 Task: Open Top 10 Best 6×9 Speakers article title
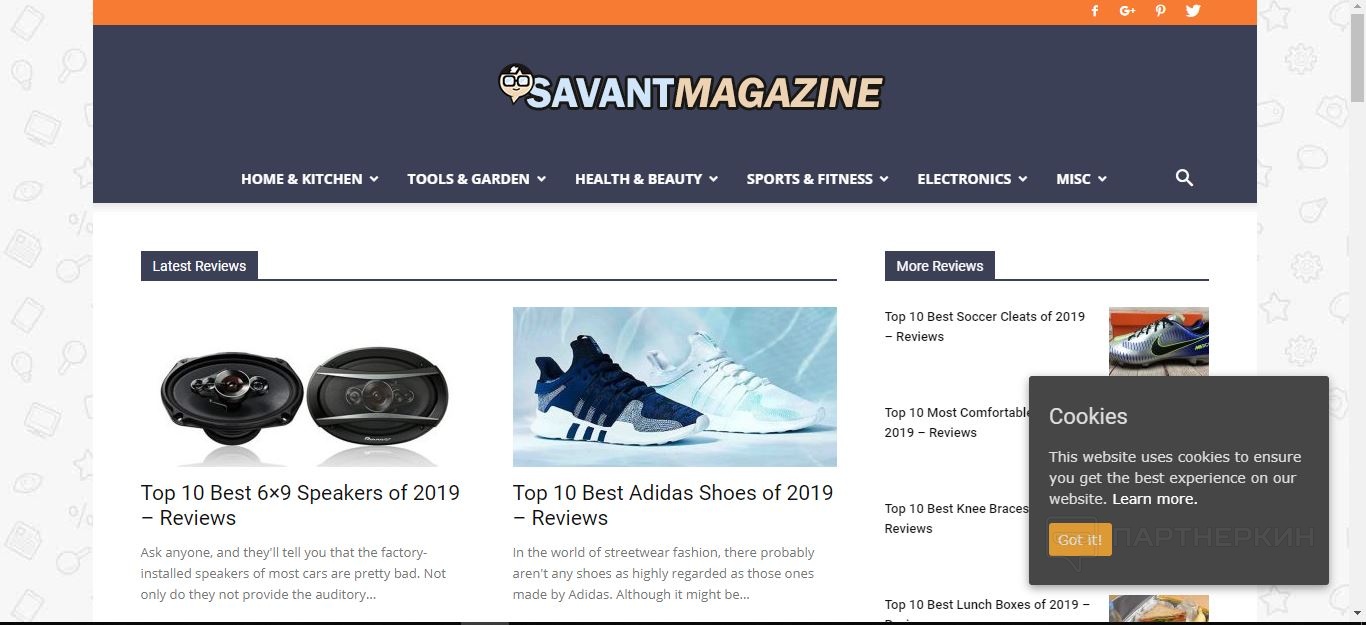(300, 505)
